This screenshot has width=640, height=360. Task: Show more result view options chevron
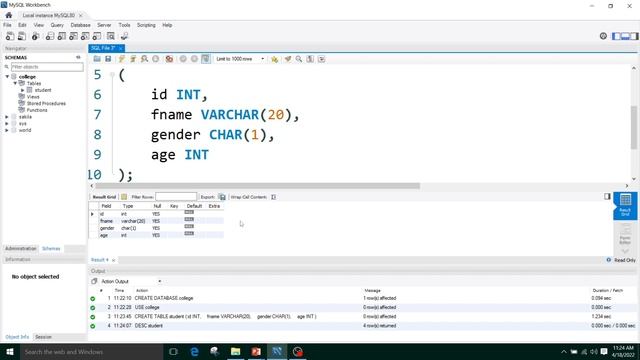625,251
